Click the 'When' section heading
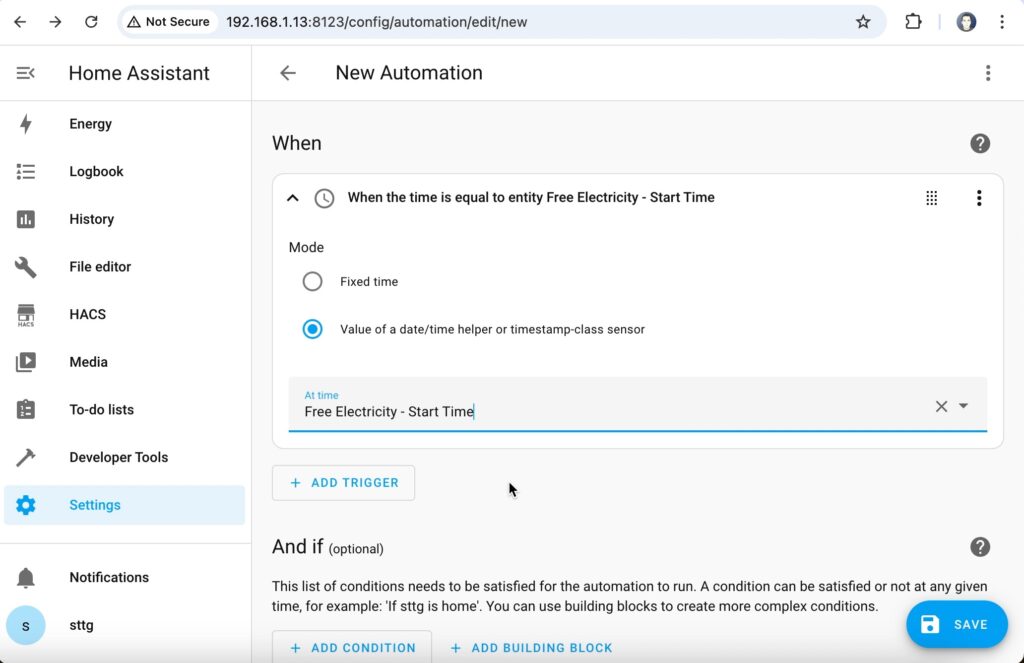The image size is (1024, 663). (x=296, y=144)
